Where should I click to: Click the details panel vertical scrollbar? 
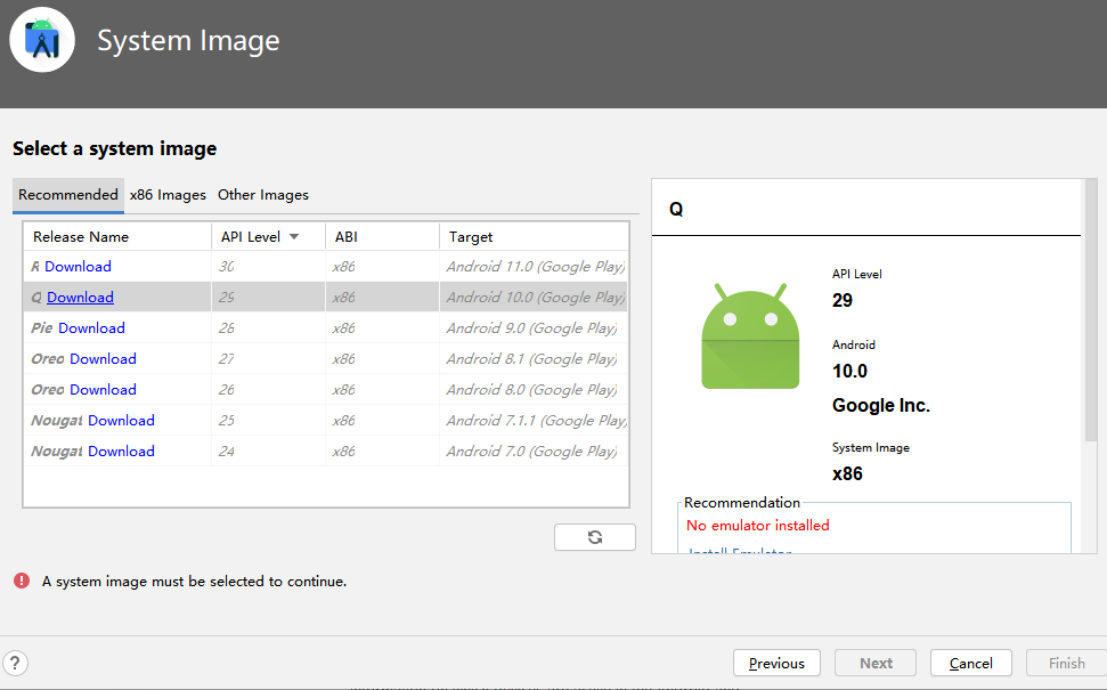1090,311
